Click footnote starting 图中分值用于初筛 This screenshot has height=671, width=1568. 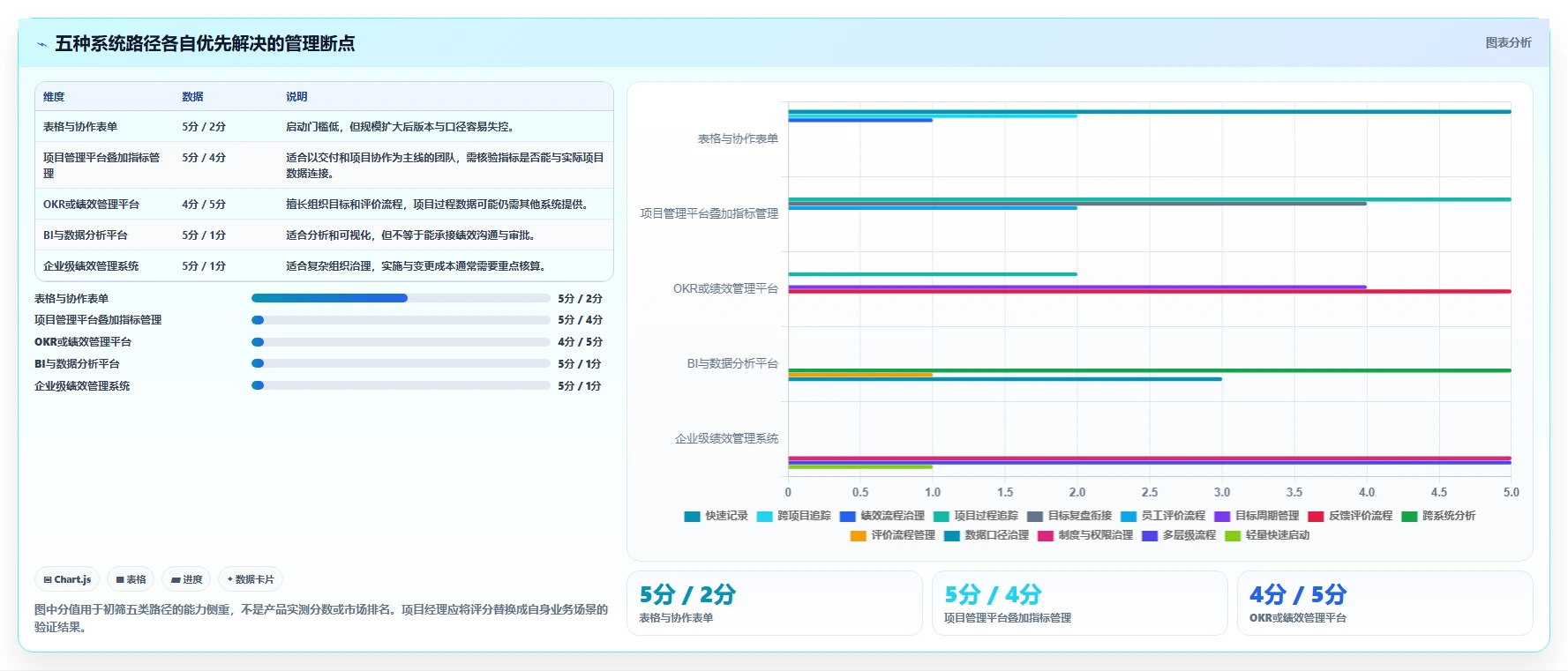(x=321, y=618)
